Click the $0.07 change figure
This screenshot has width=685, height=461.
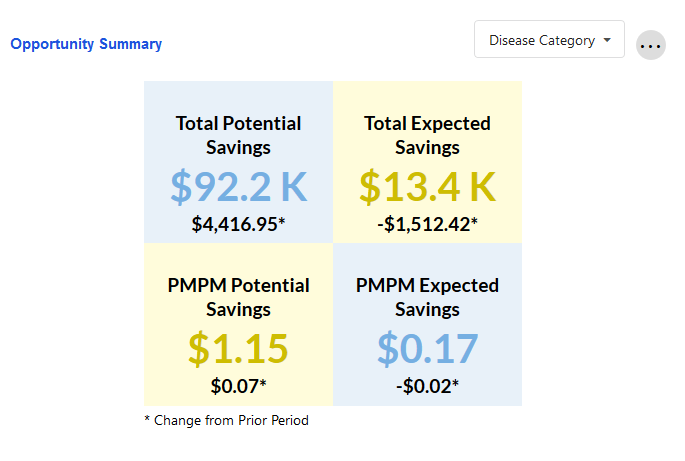coord(235,385)
